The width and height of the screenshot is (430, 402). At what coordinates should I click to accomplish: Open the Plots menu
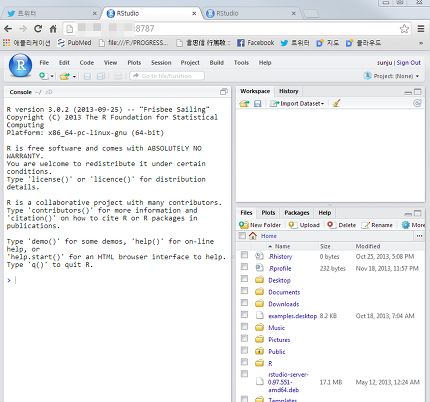134,63
